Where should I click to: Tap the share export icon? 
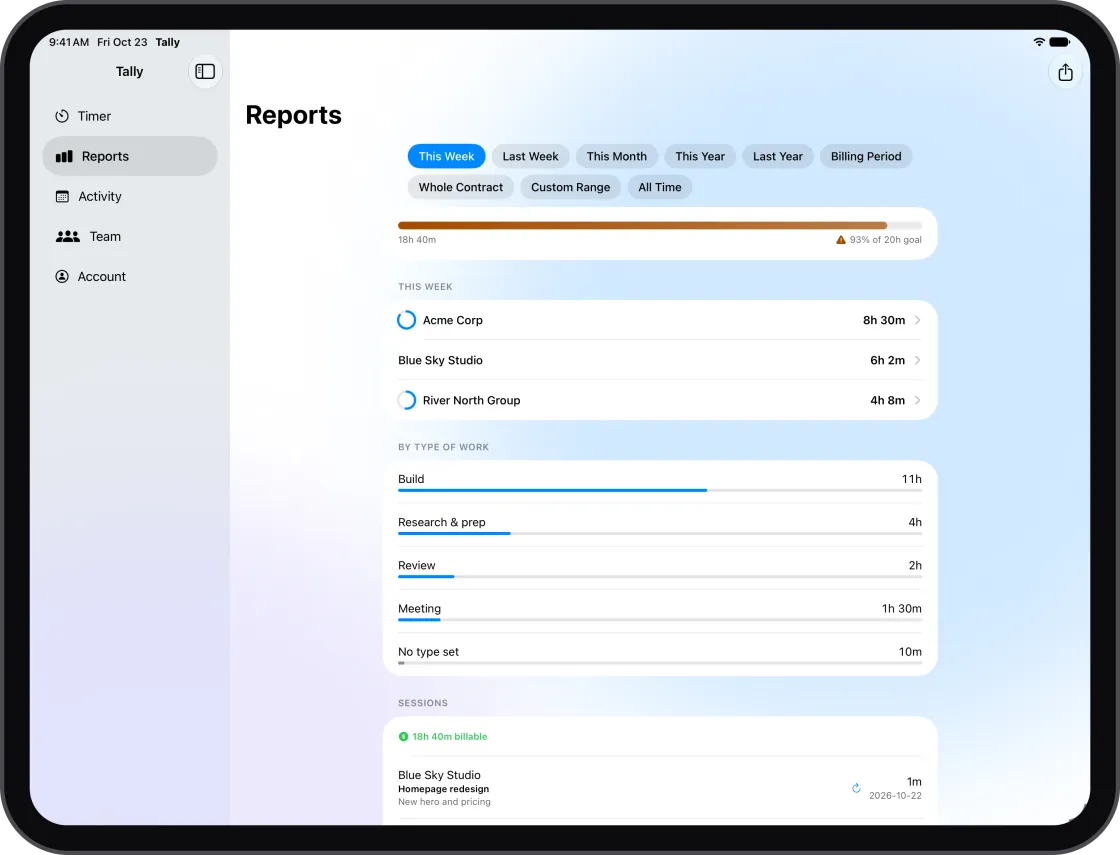tap(1065, 72)
